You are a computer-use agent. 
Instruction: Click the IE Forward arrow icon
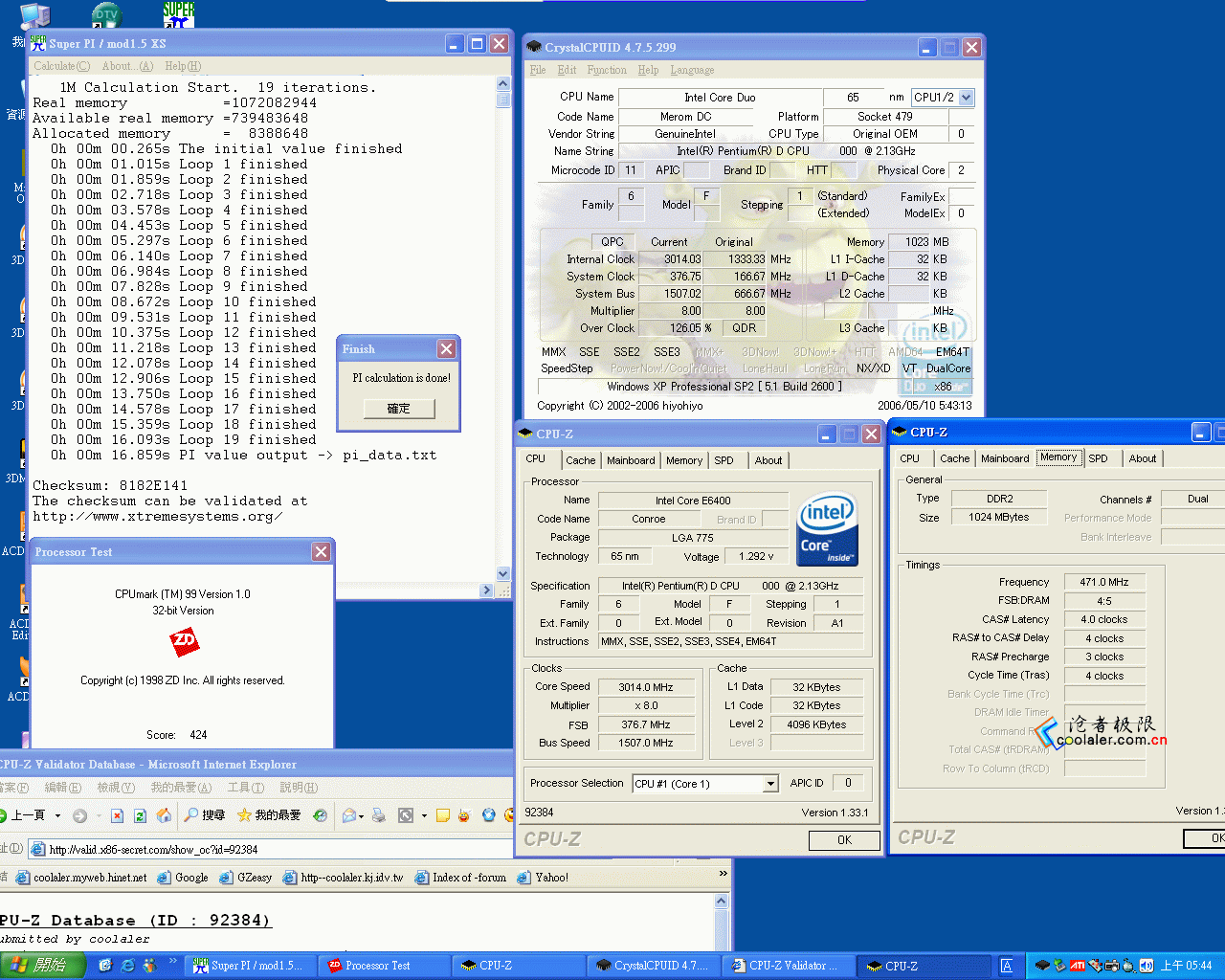[x=79, y=815]
